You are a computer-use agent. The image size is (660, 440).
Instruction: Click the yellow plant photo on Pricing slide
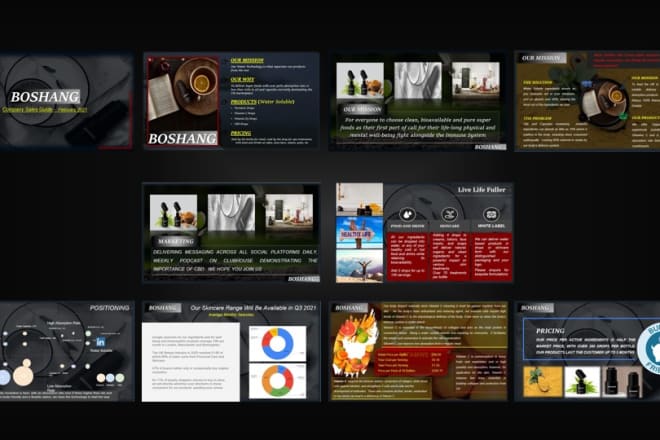tap(543, 381)
